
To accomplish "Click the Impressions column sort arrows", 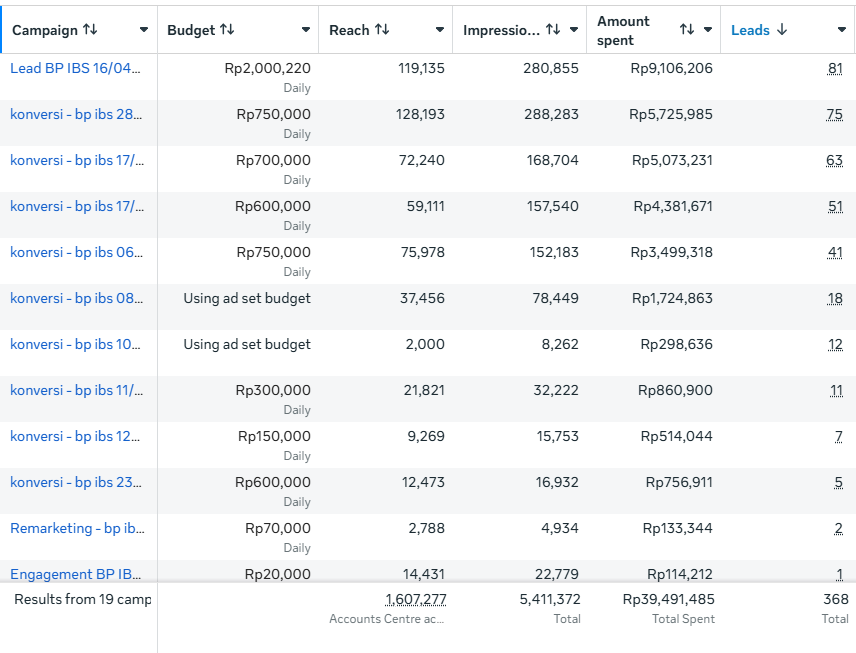I will pos(553,30).
